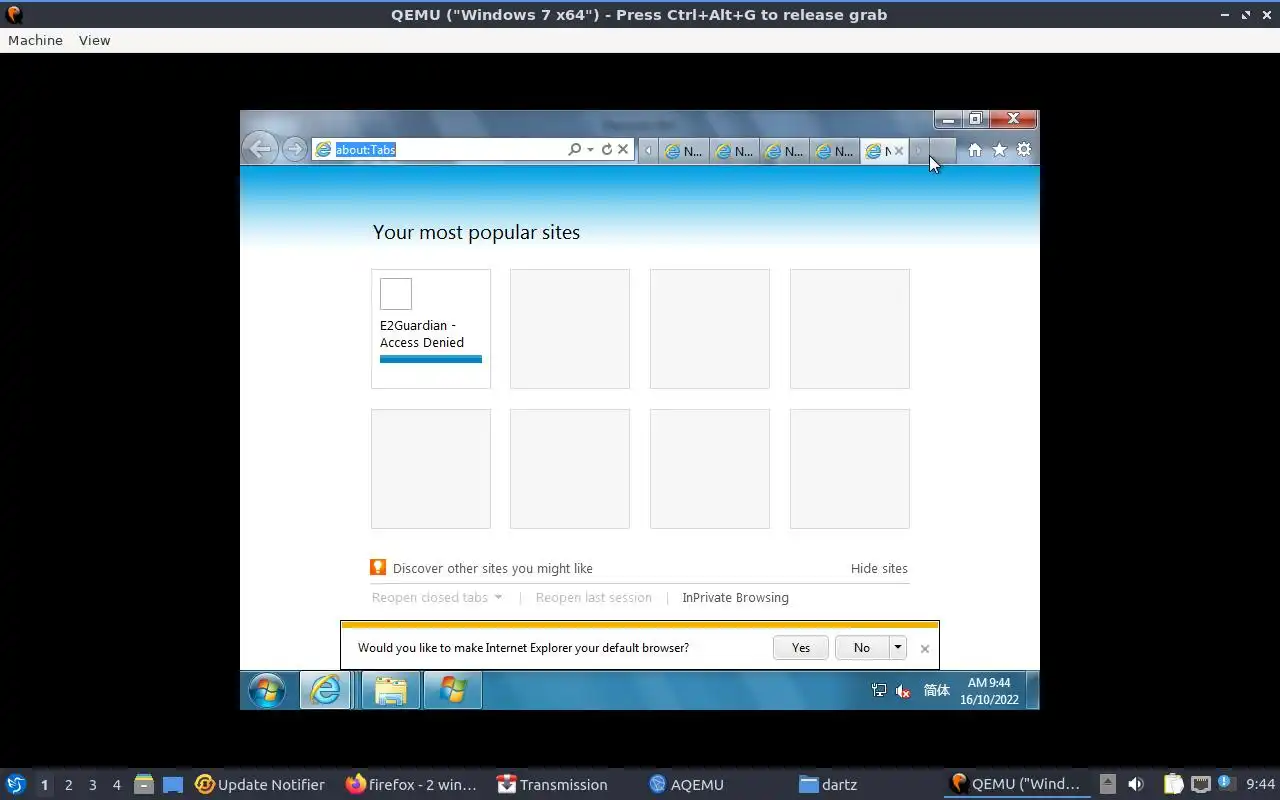Open Favorites star icon
Screen dimensions: 1280x800
999,149
